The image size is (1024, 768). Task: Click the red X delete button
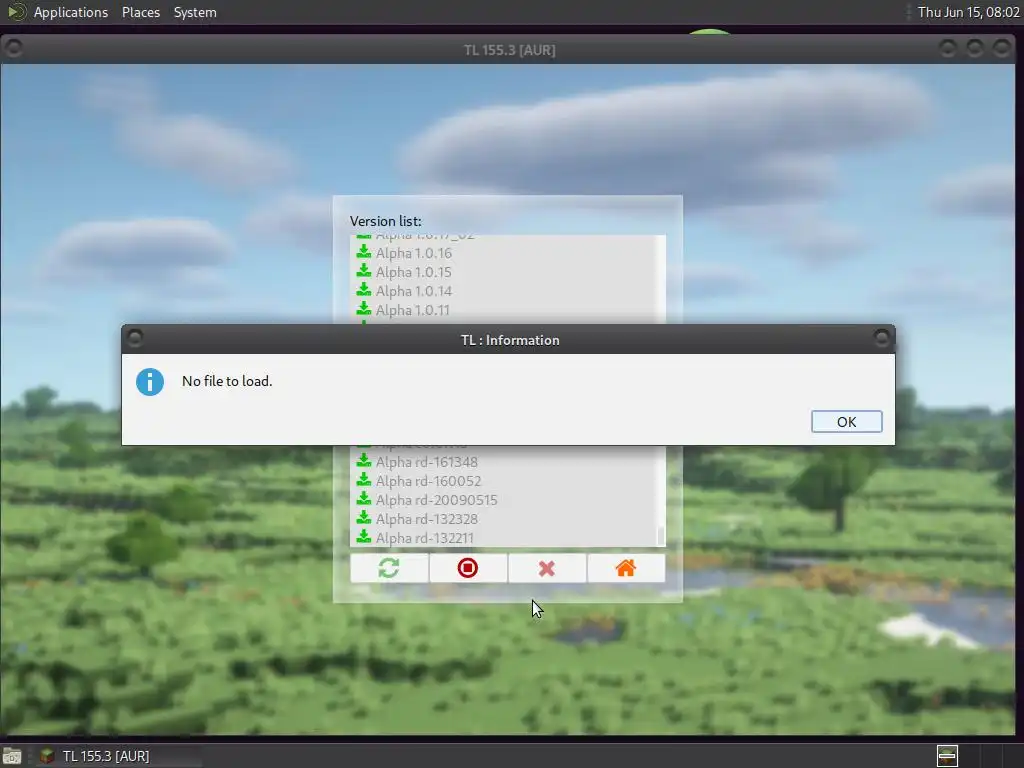547,568
